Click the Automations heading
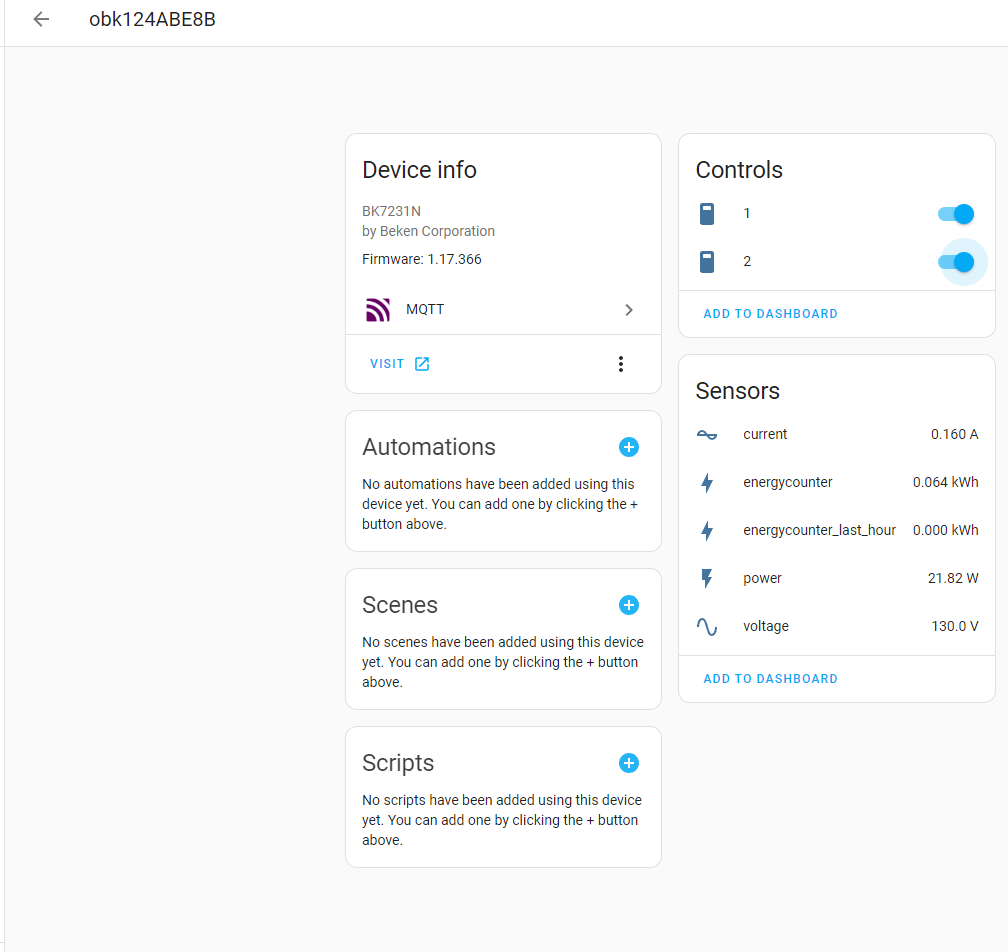The image size is (1008, 952). click(429, 447)
